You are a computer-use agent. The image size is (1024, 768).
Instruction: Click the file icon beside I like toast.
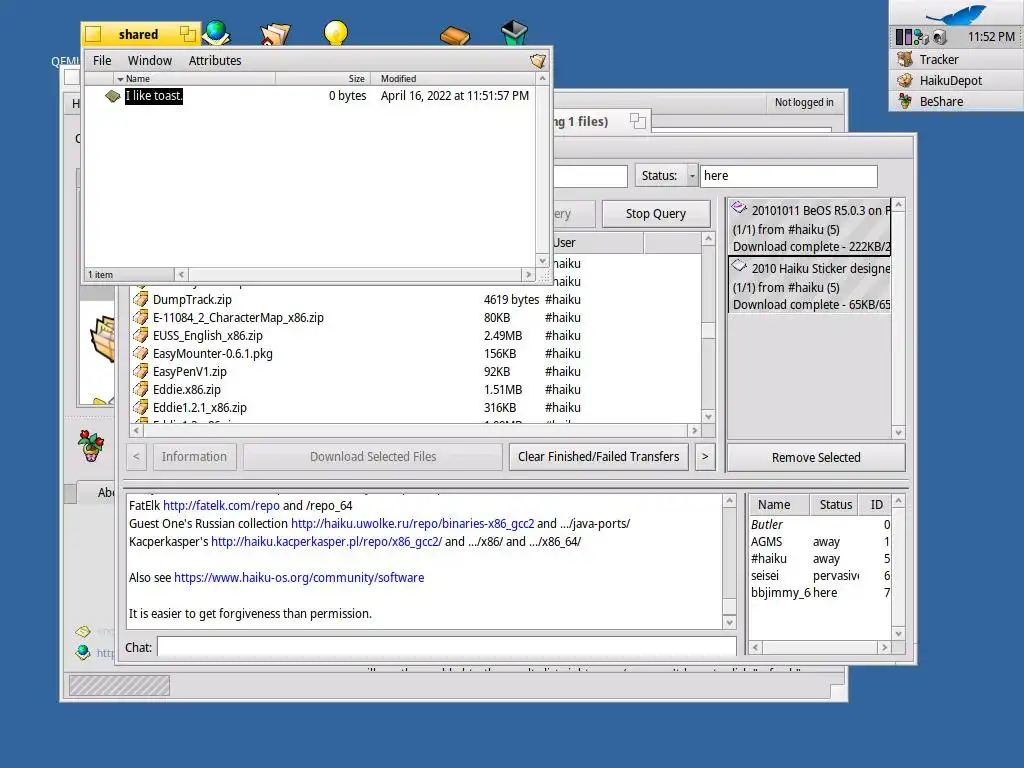click(x=112, y=96)
